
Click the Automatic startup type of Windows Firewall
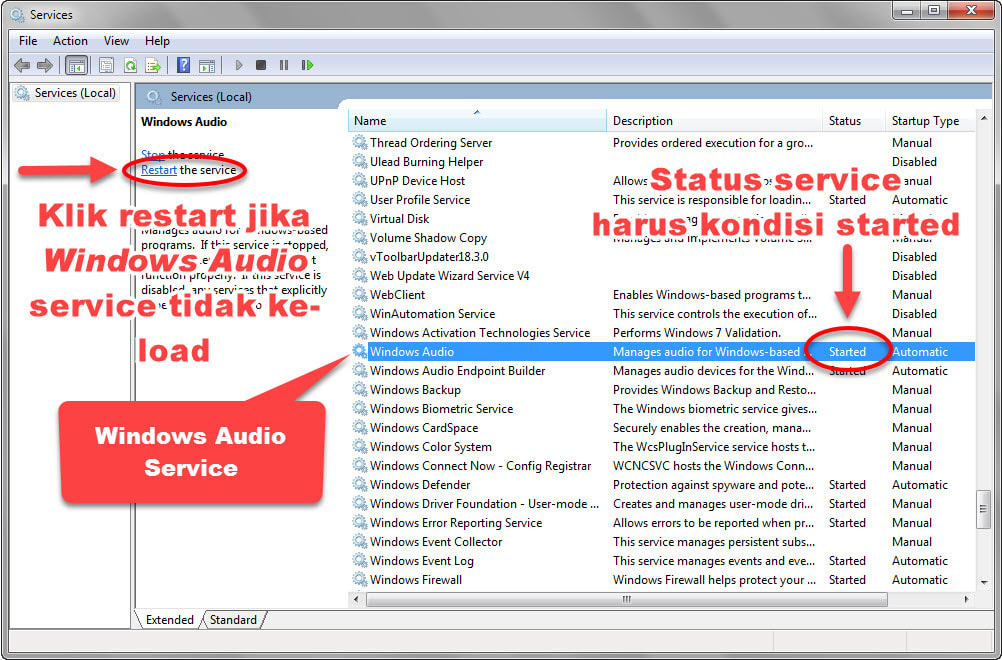pyautogui.click(x=920, y=579)
